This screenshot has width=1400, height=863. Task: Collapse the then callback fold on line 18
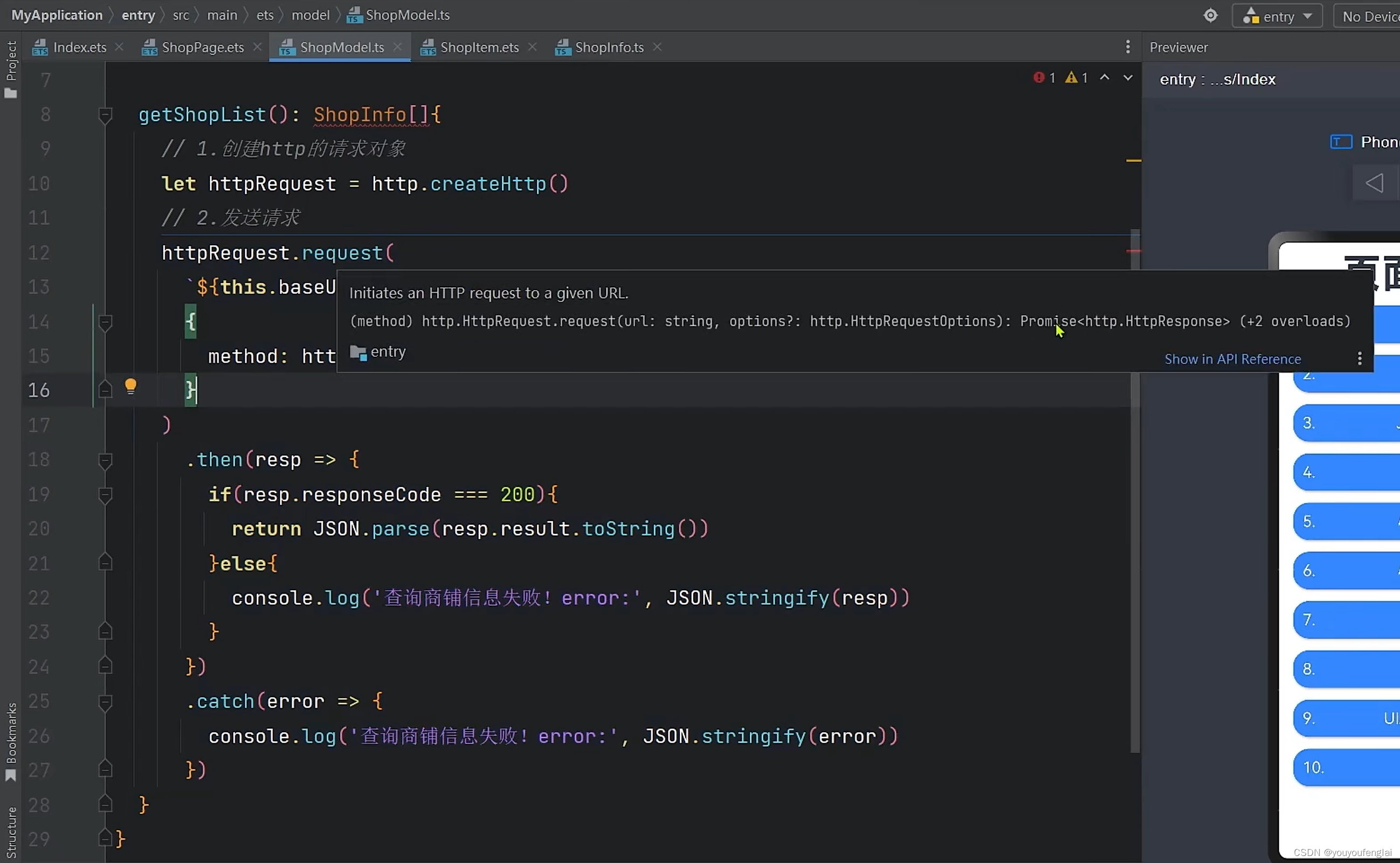tap(105, 461)
